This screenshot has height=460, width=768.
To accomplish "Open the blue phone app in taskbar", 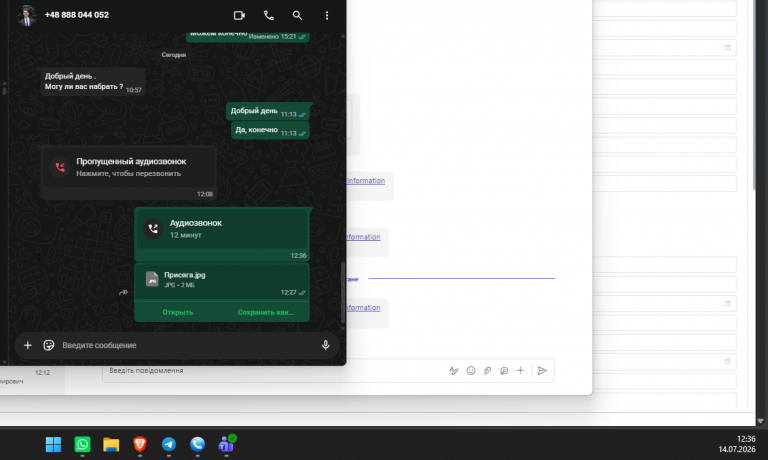I will [x=197, y=444].
